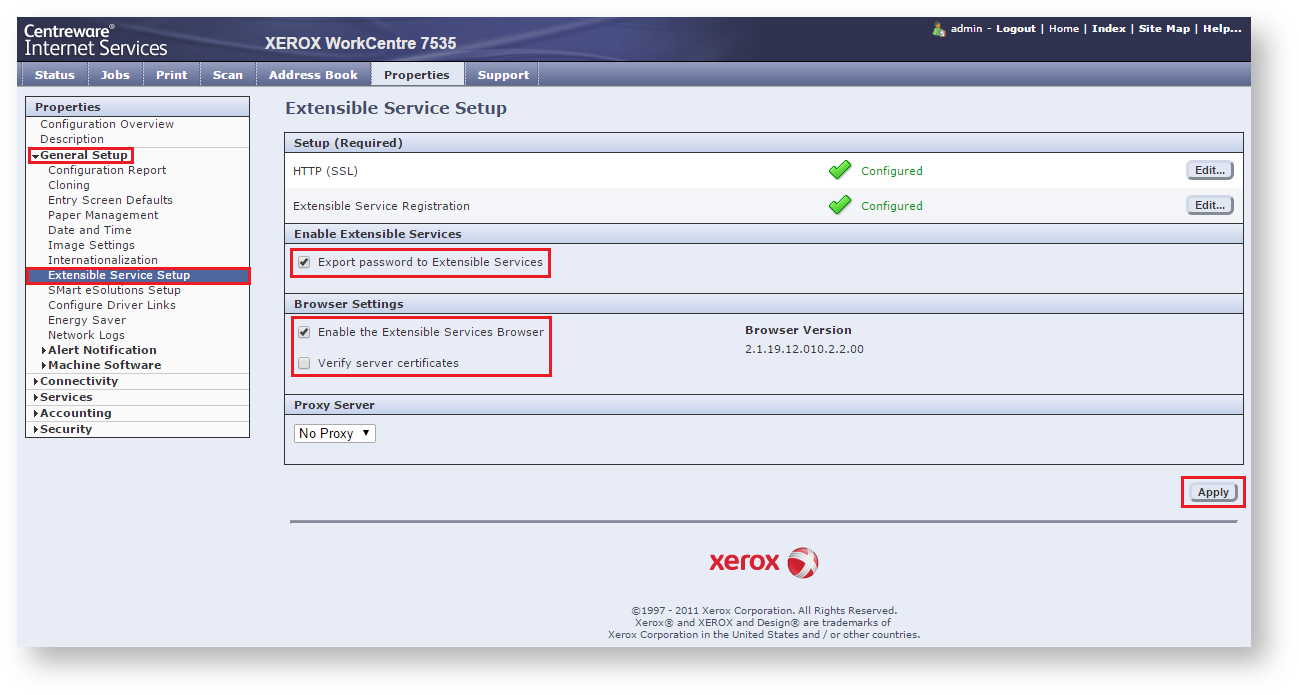The height and width of the screenshot is (695, 1299).
Task: Click the admin user icon
Action: click(x=938, y=29)
